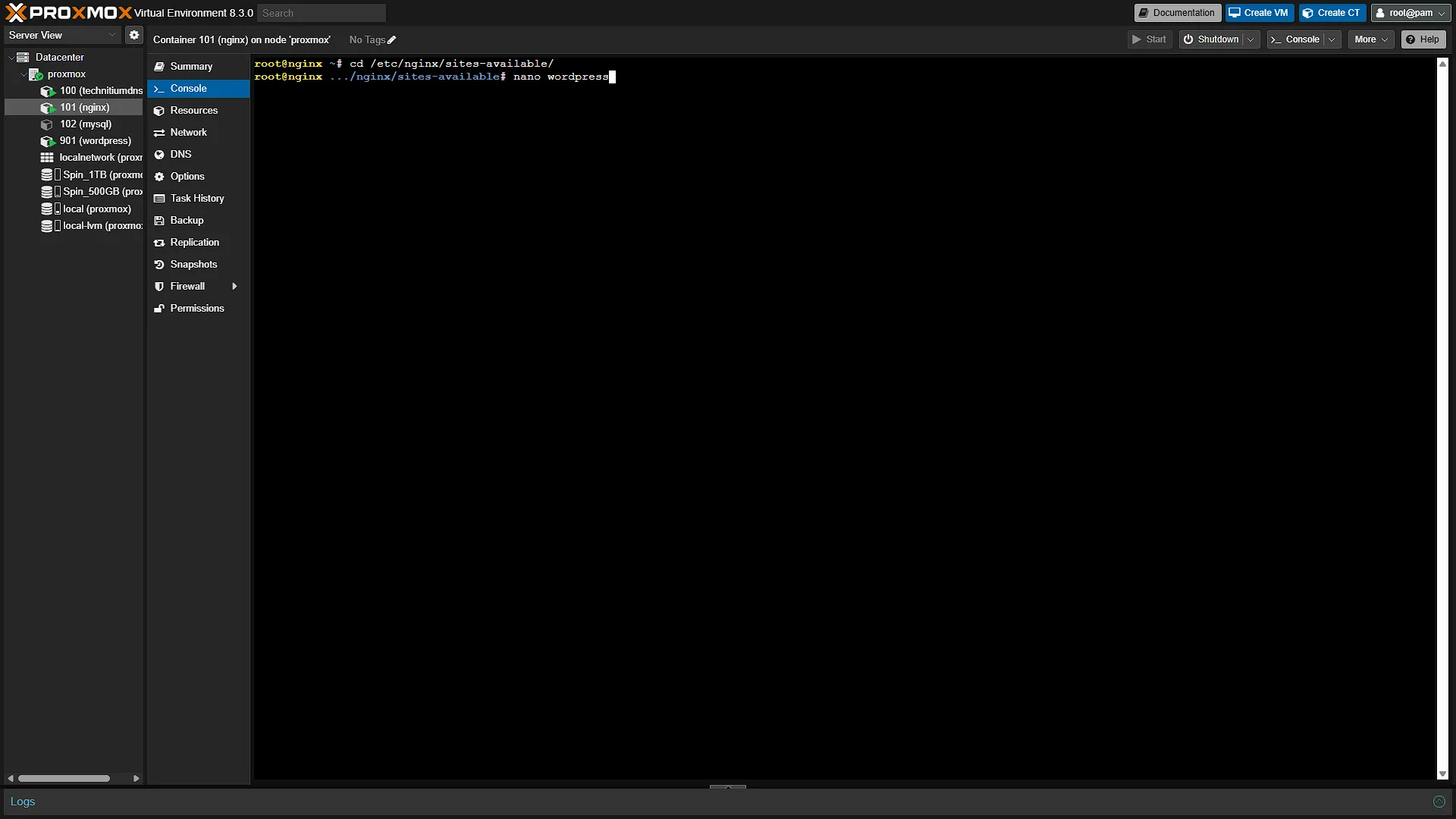Screen dimensions: 1456x819
Task: Open the Network settings panel
Action: (198, 133)
